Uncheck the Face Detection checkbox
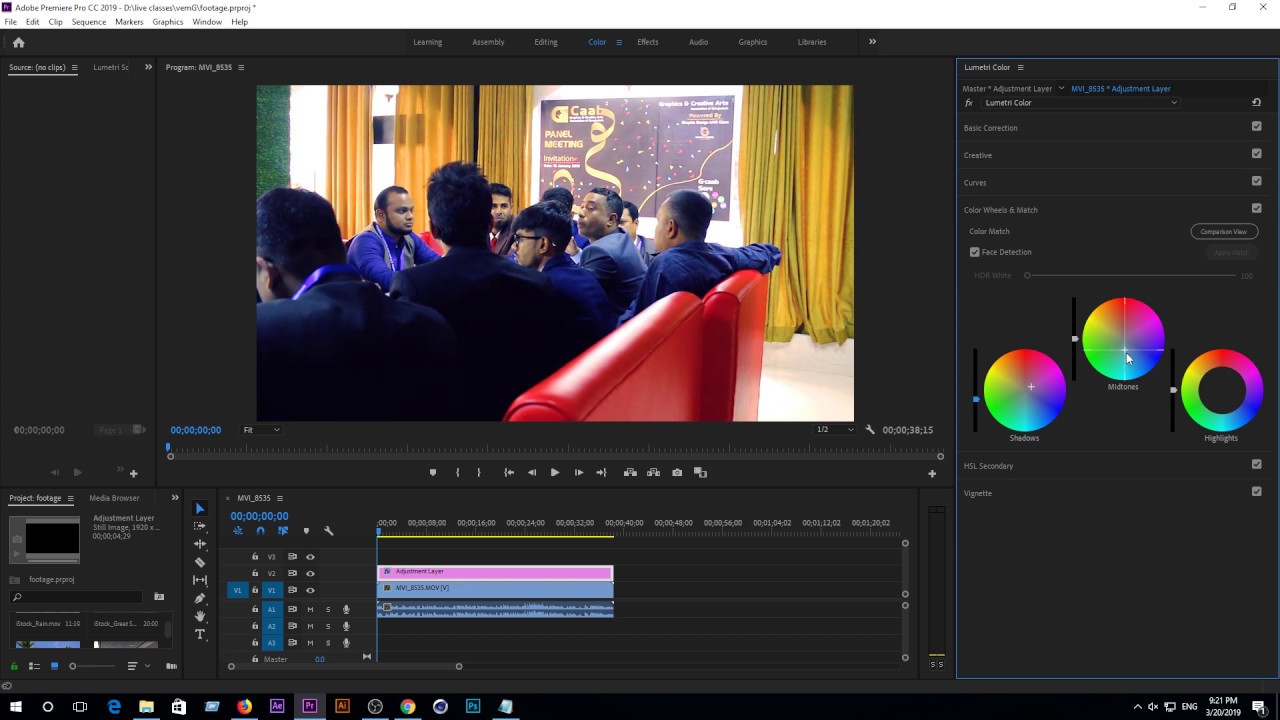The width and height of the screenshot is (1280, 720). coord(975,252)
